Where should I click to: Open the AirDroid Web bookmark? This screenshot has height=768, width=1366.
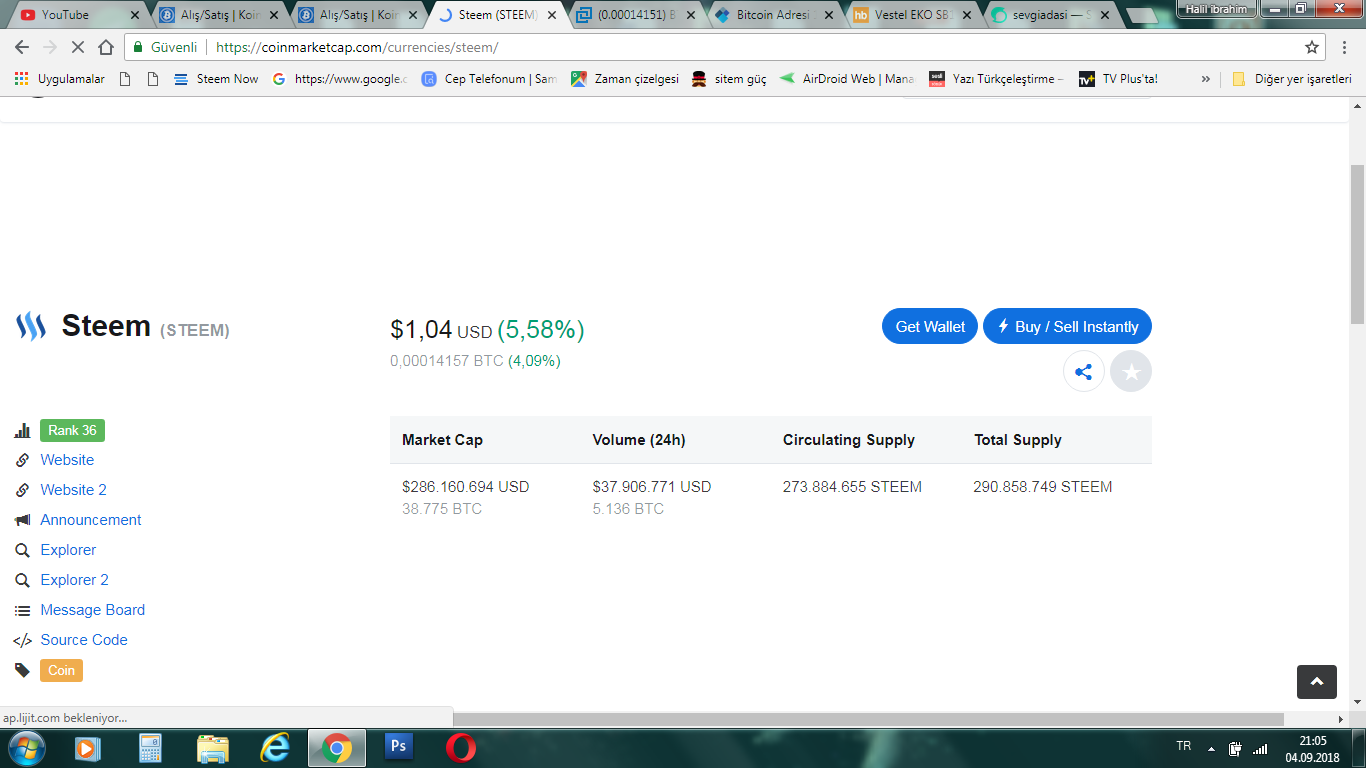[x=847, y=79]
